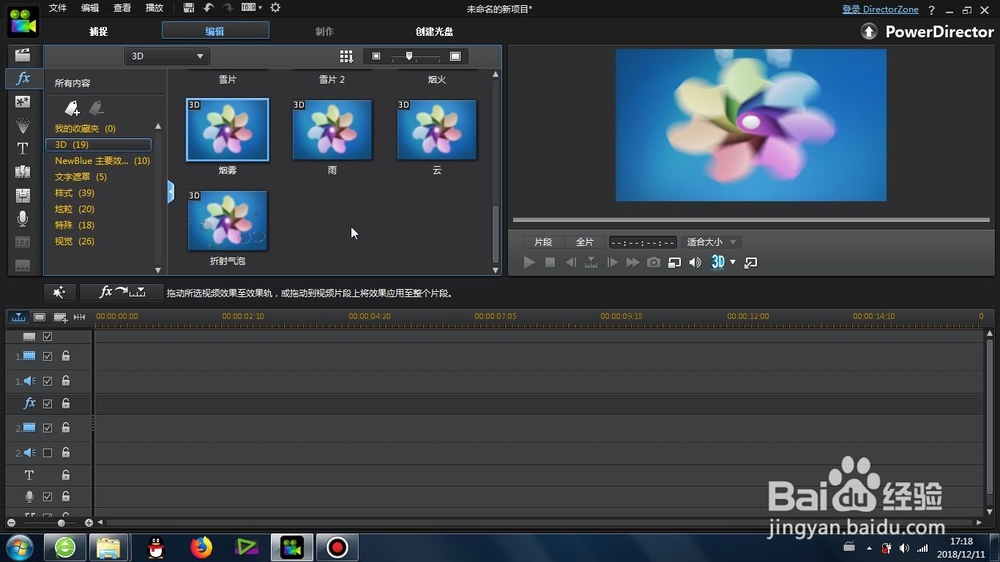The image size is (1000, 562).
Task: Click the 全片 movie mode button
Action: click(x=584, y=242)
